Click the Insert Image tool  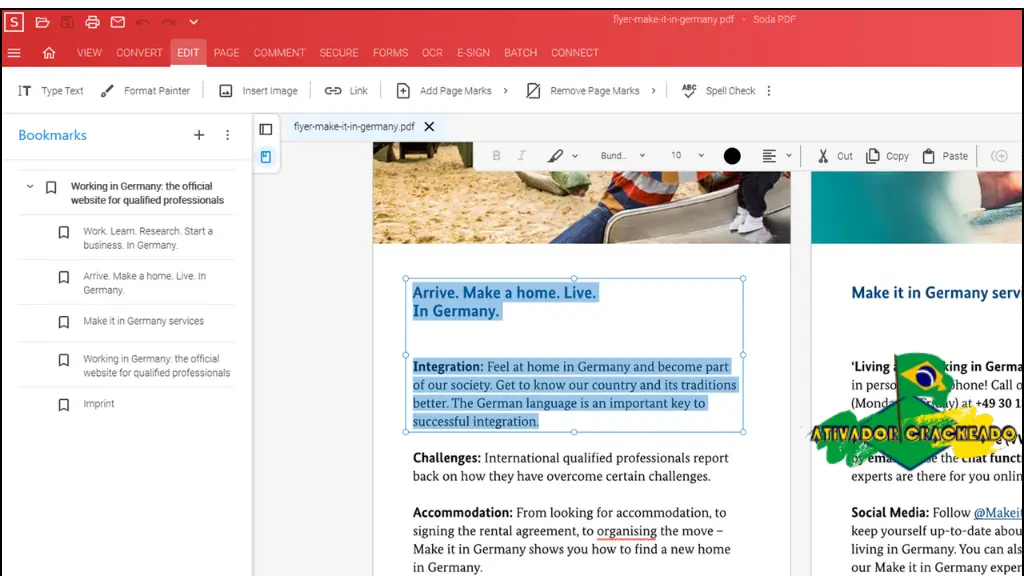[258, 91]
